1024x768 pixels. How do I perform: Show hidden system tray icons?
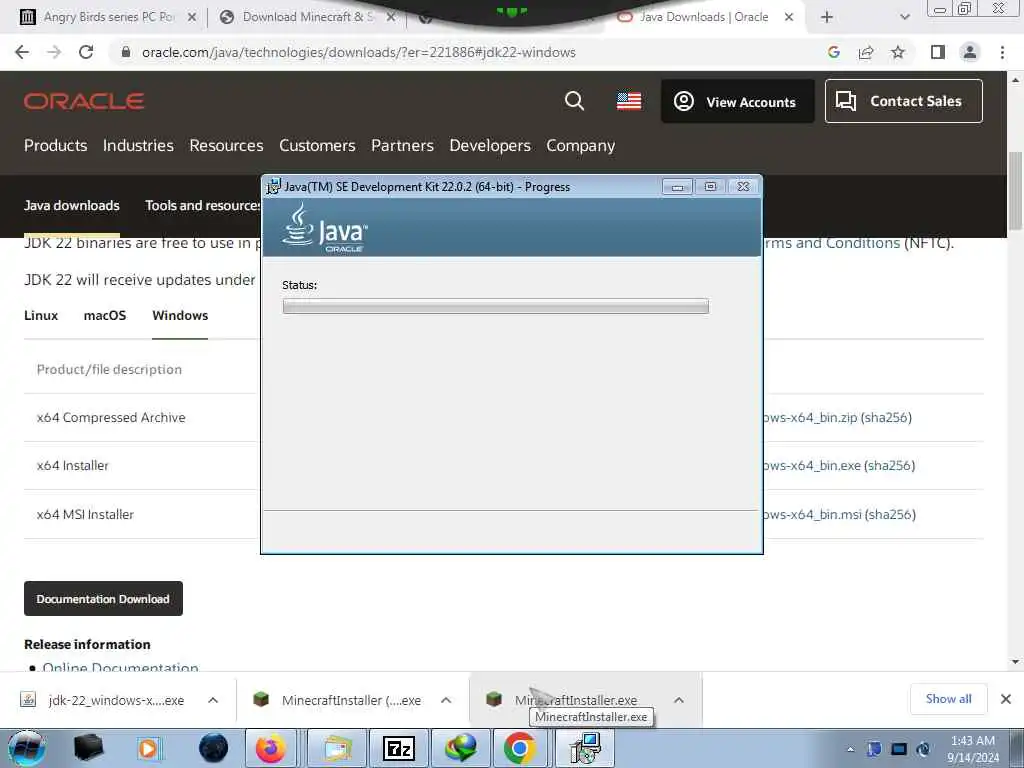[x=850, y=749]
